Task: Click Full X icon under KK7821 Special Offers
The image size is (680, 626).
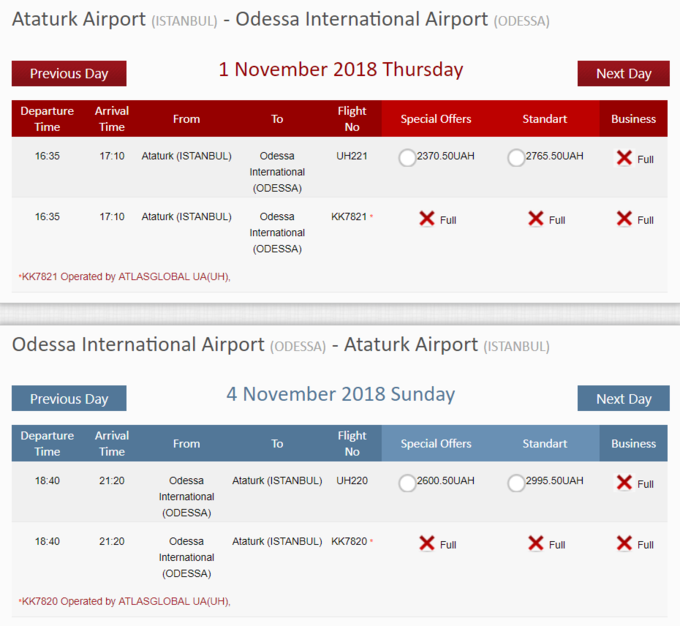Action: click(x=427, y=219)
